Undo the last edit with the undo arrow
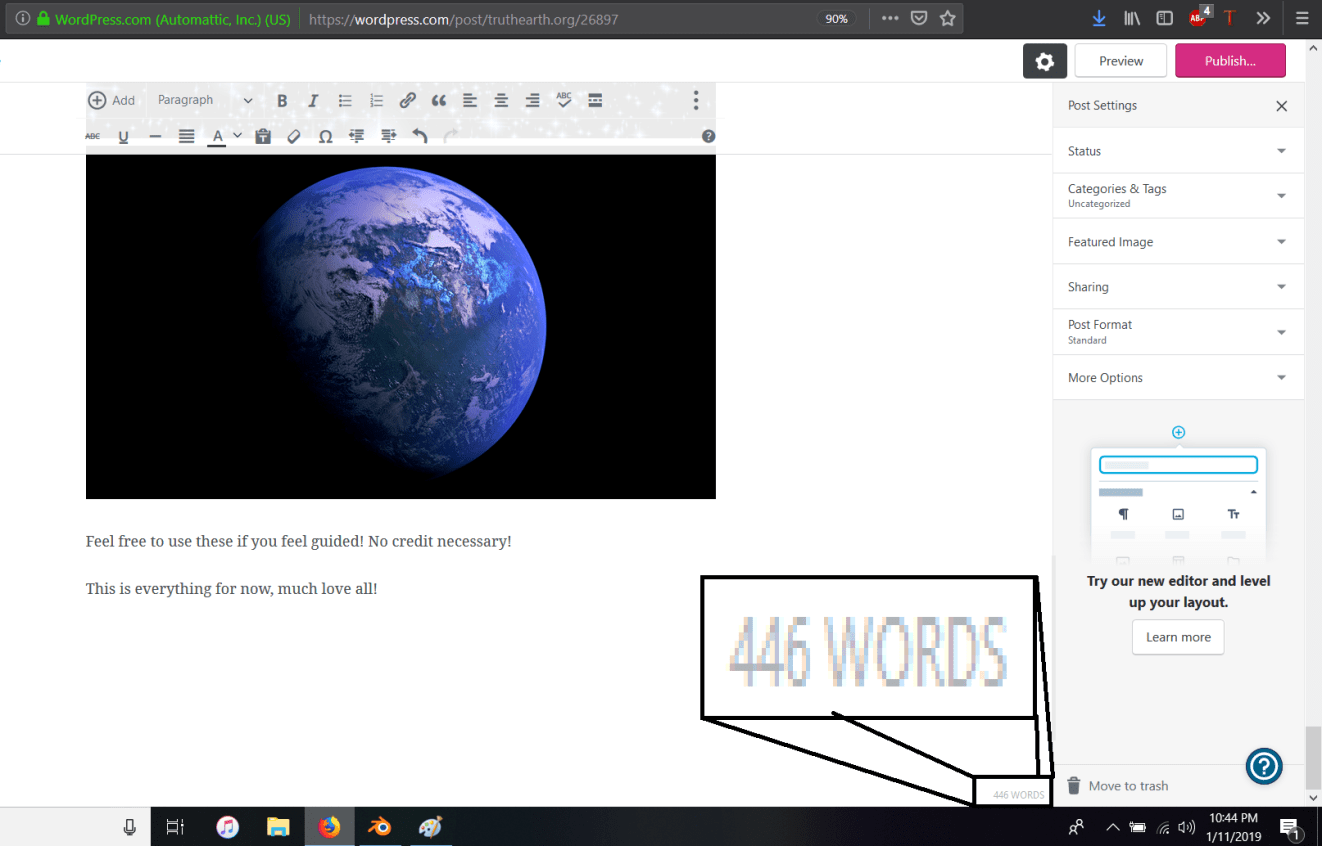This screenshot has width=1322, height=846. [x=420, y=136]
